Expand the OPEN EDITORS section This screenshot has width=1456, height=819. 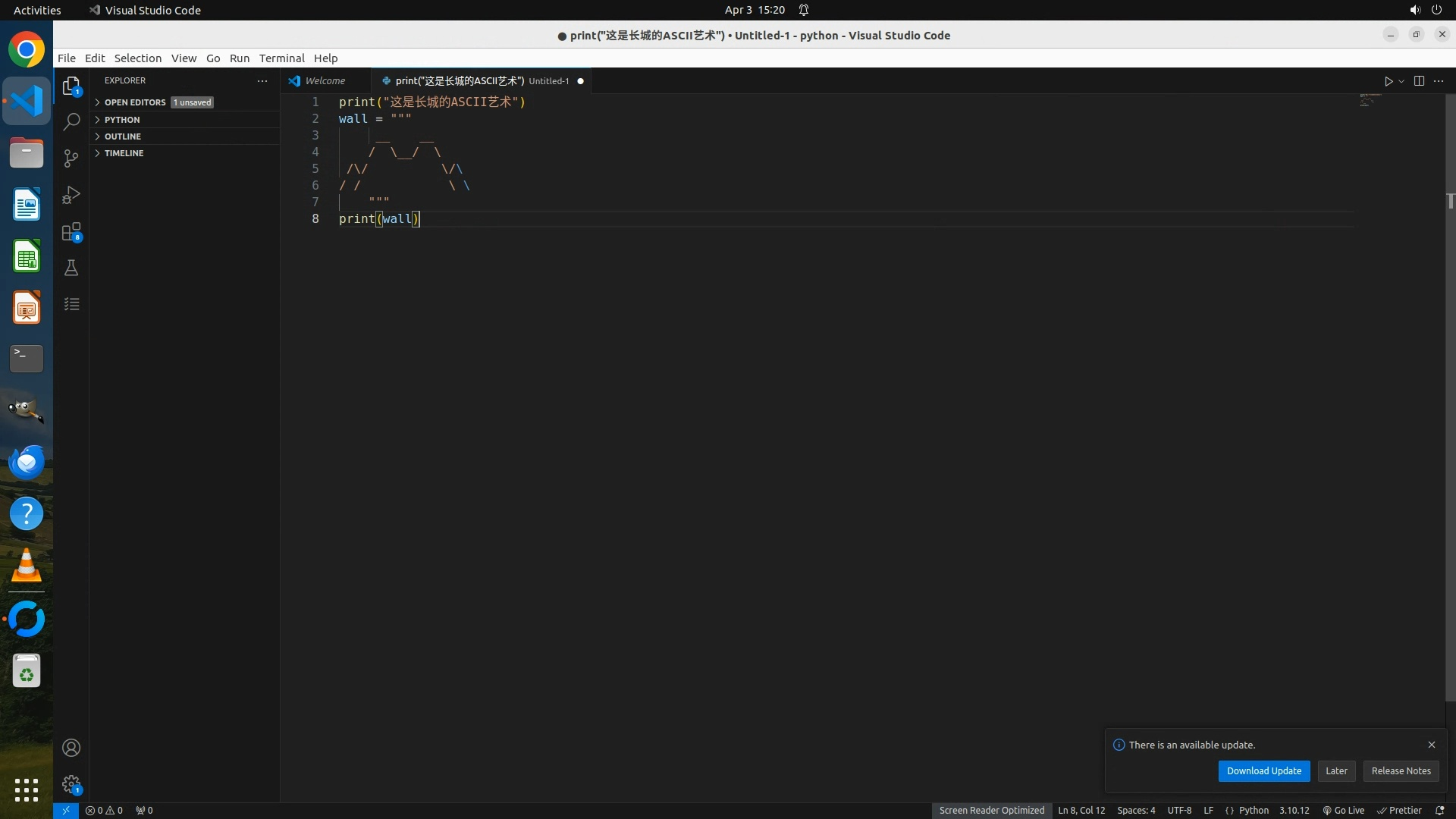(135, 102)
